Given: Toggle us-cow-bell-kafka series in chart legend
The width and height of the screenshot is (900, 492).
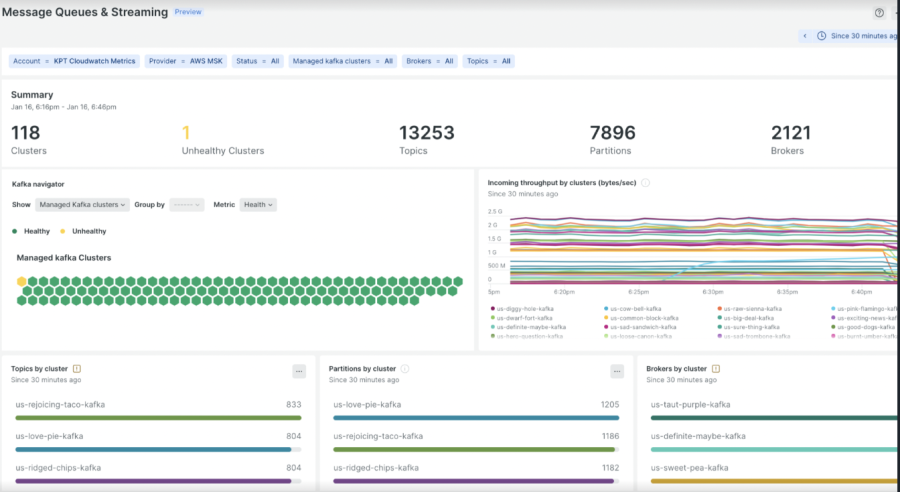Looking at the screenshot, I should pos(634,309).
